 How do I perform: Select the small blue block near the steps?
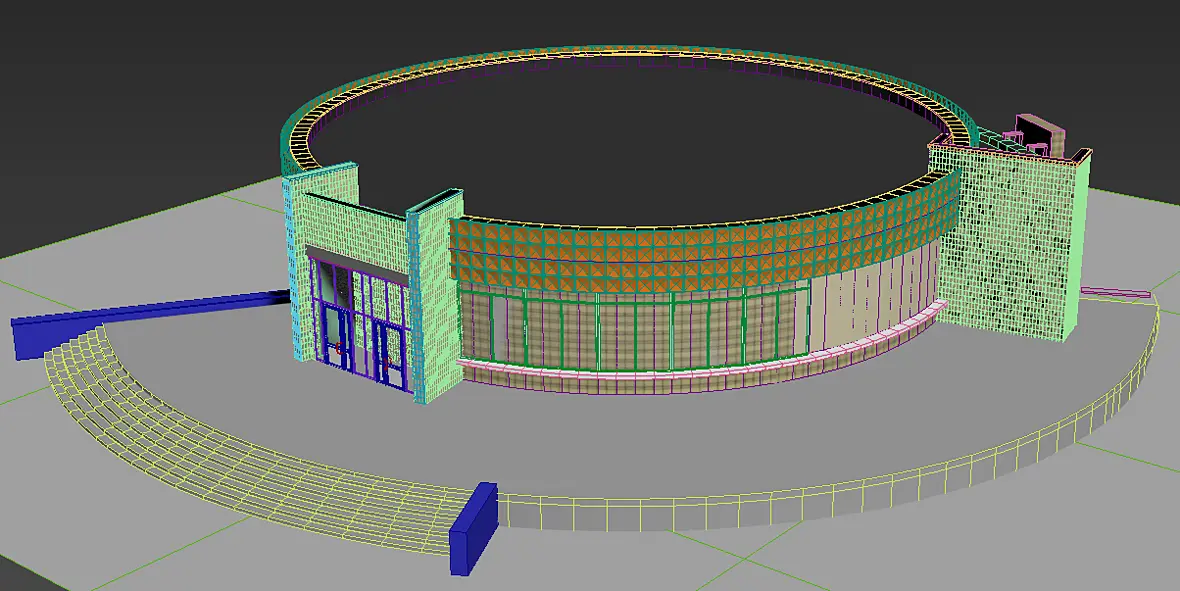coord(473,529)
